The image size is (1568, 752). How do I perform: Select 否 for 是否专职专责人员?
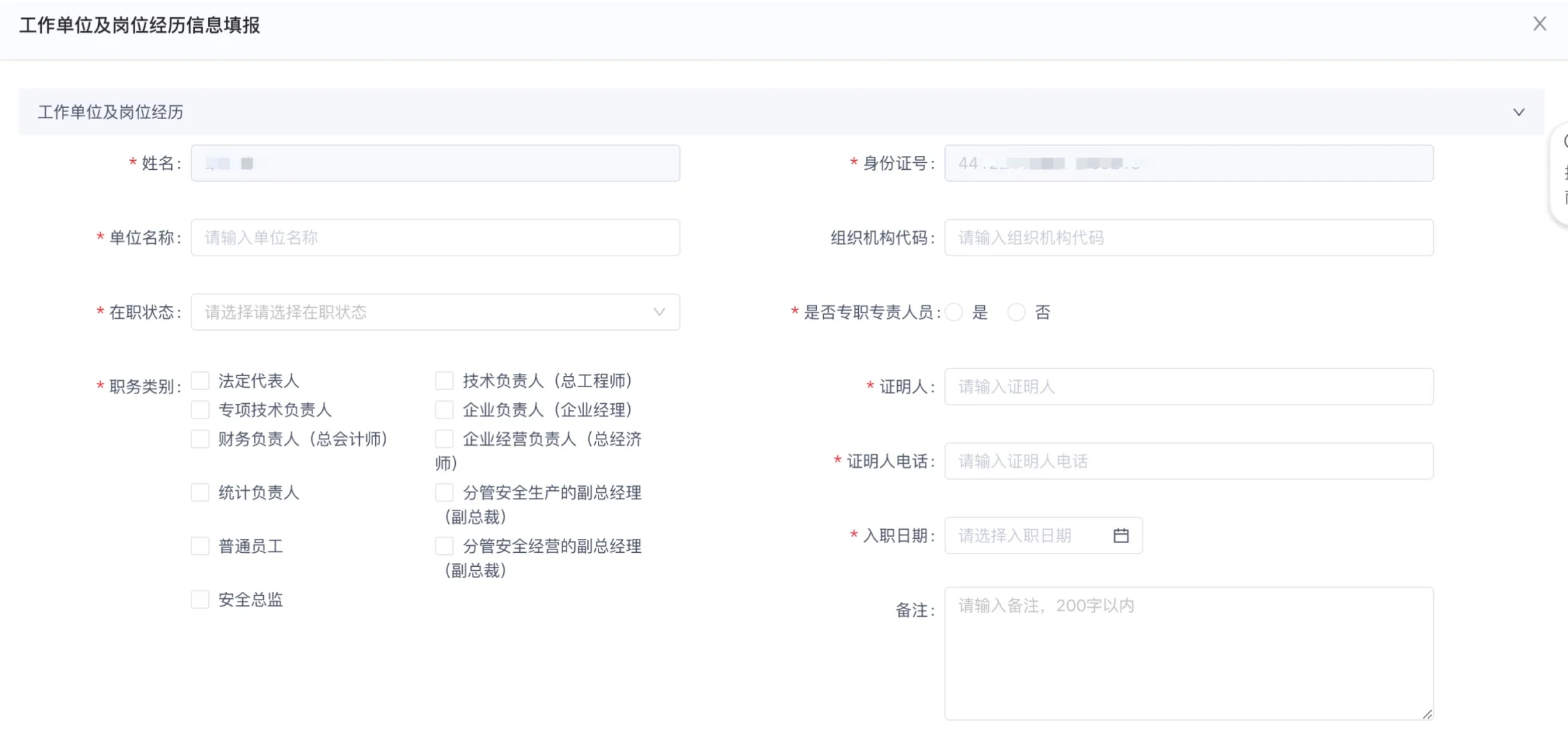tap(1017, 313)
